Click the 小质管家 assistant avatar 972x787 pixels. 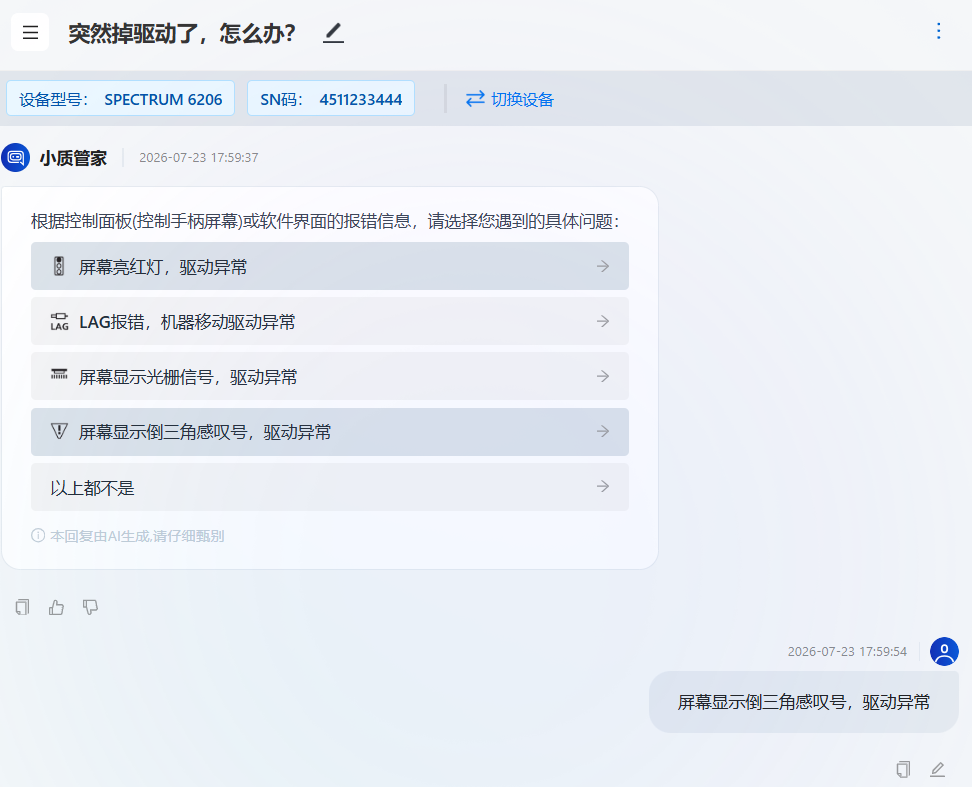pyautogui.click(x=15, y=157)
